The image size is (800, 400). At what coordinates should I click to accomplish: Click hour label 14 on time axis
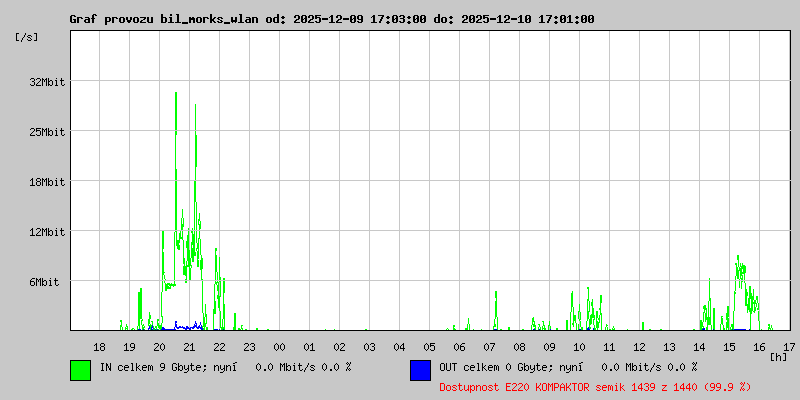point(700,347)
